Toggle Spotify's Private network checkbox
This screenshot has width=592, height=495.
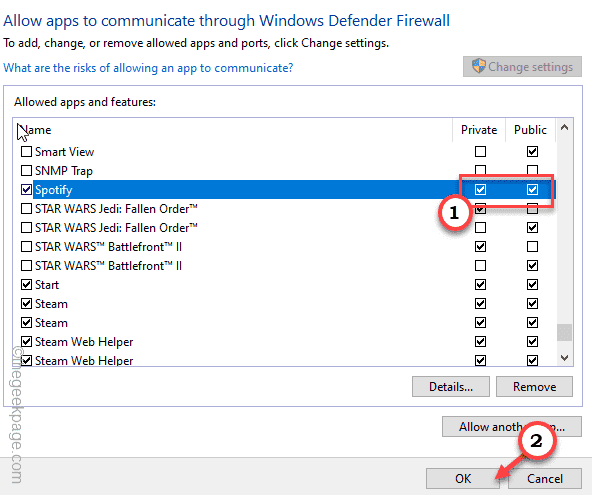click(x=480, y=190)
